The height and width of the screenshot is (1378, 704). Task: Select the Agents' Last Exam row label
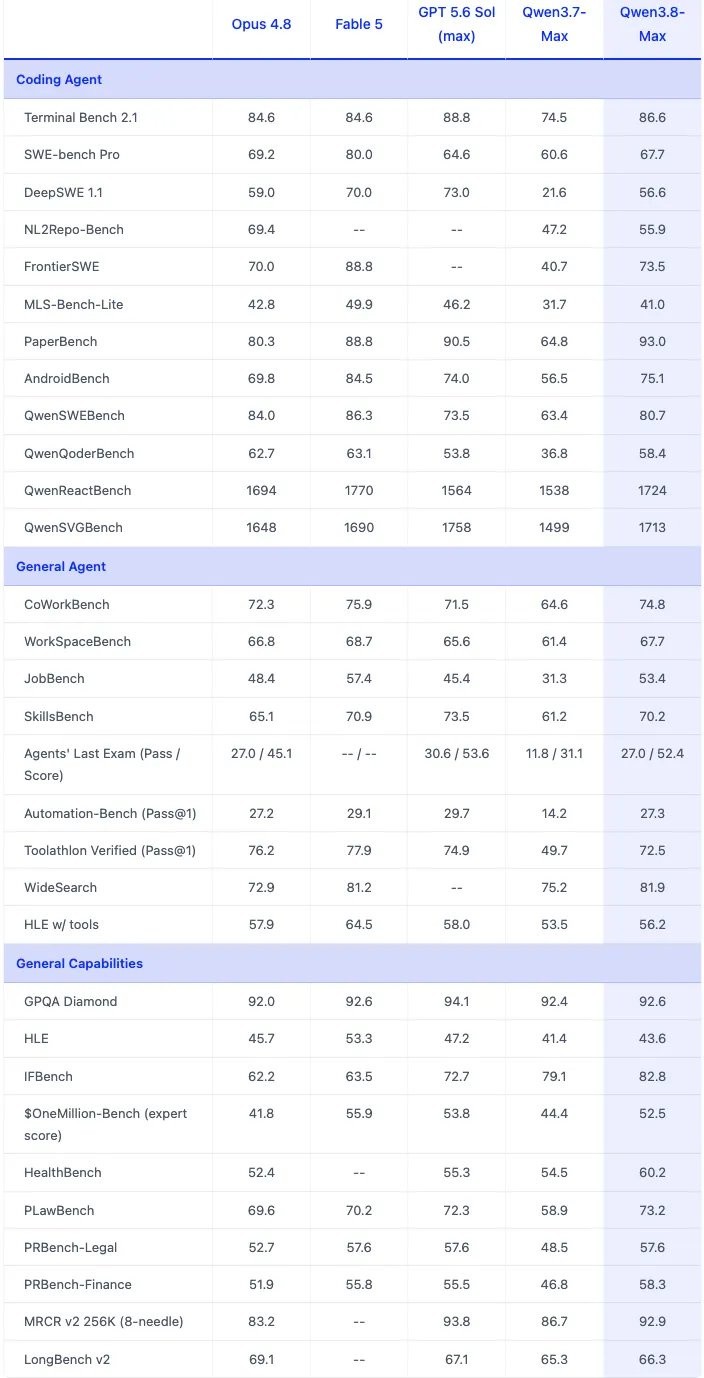coord(102,764)
